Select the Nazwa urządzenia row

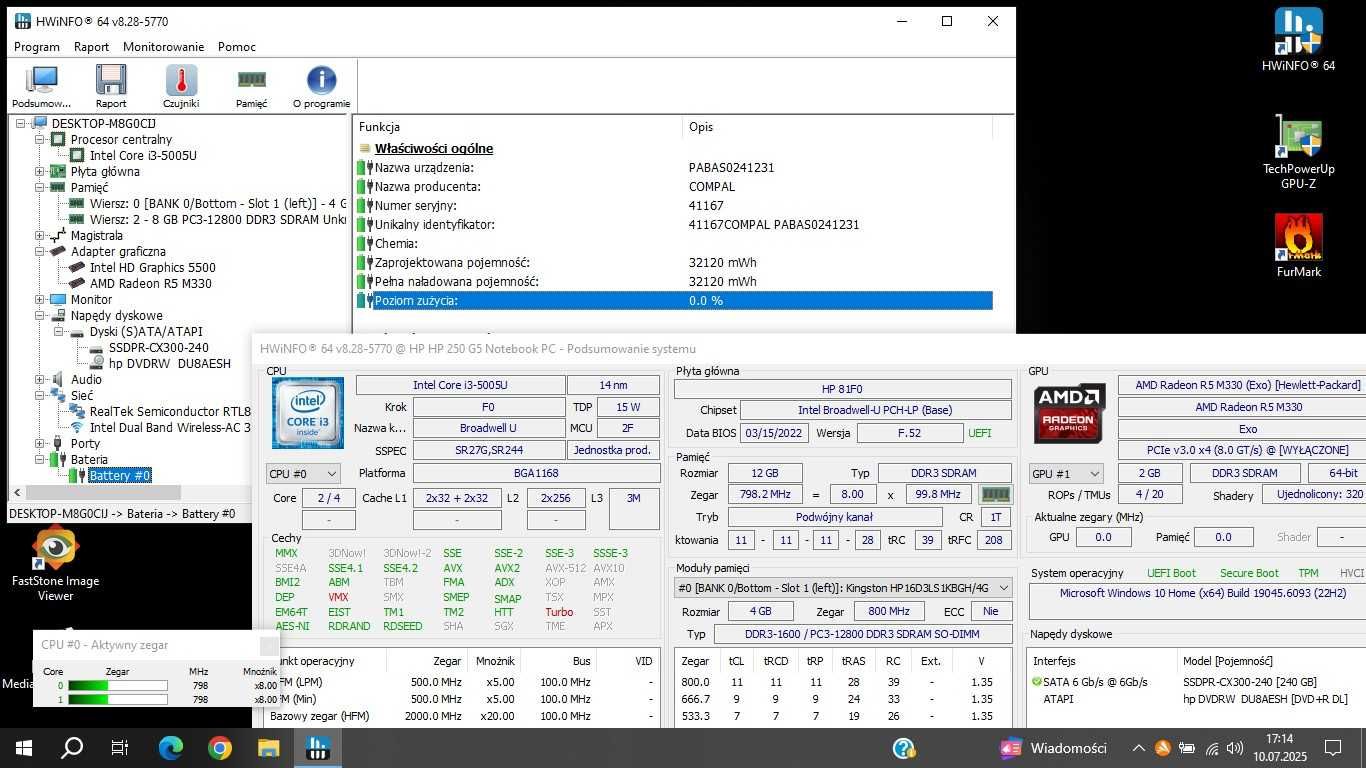click(674, 167)
